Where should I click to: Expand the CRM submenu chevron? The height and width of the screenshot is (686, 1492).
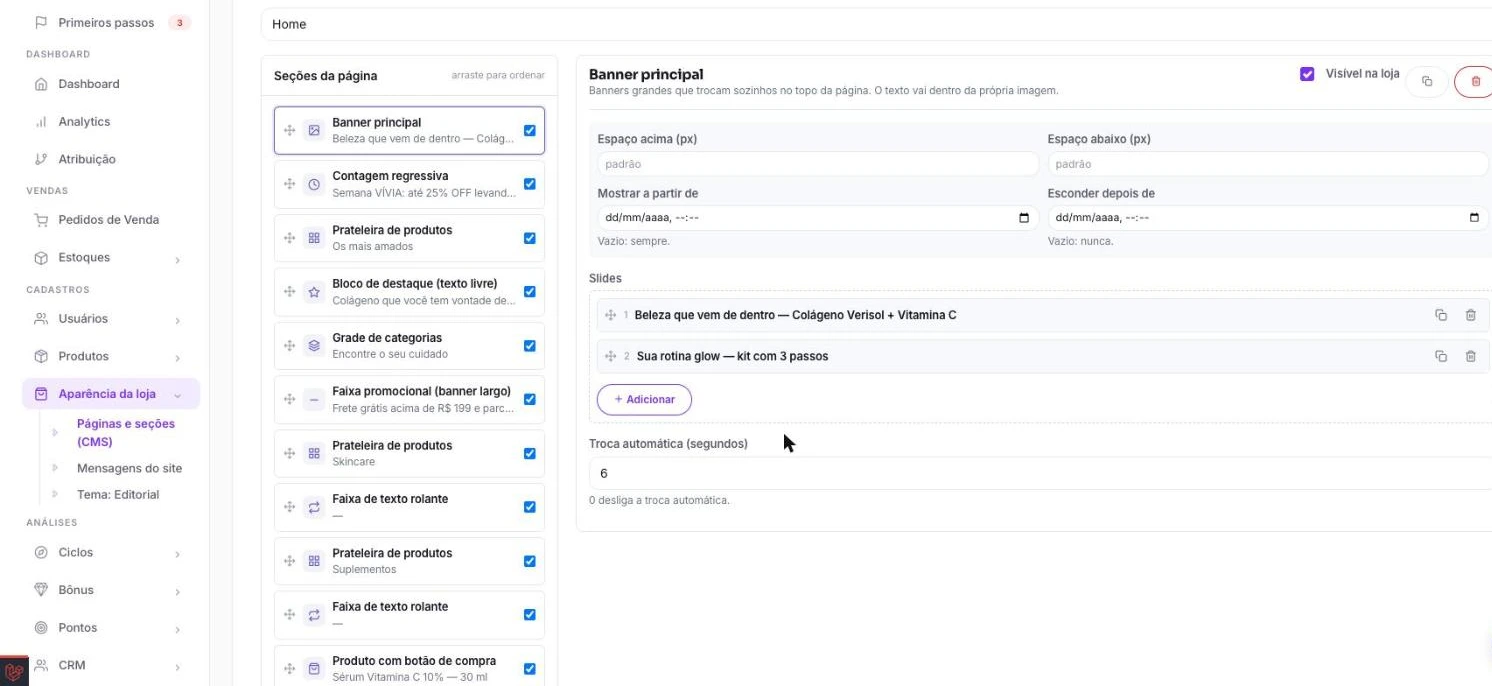[177, 666]
